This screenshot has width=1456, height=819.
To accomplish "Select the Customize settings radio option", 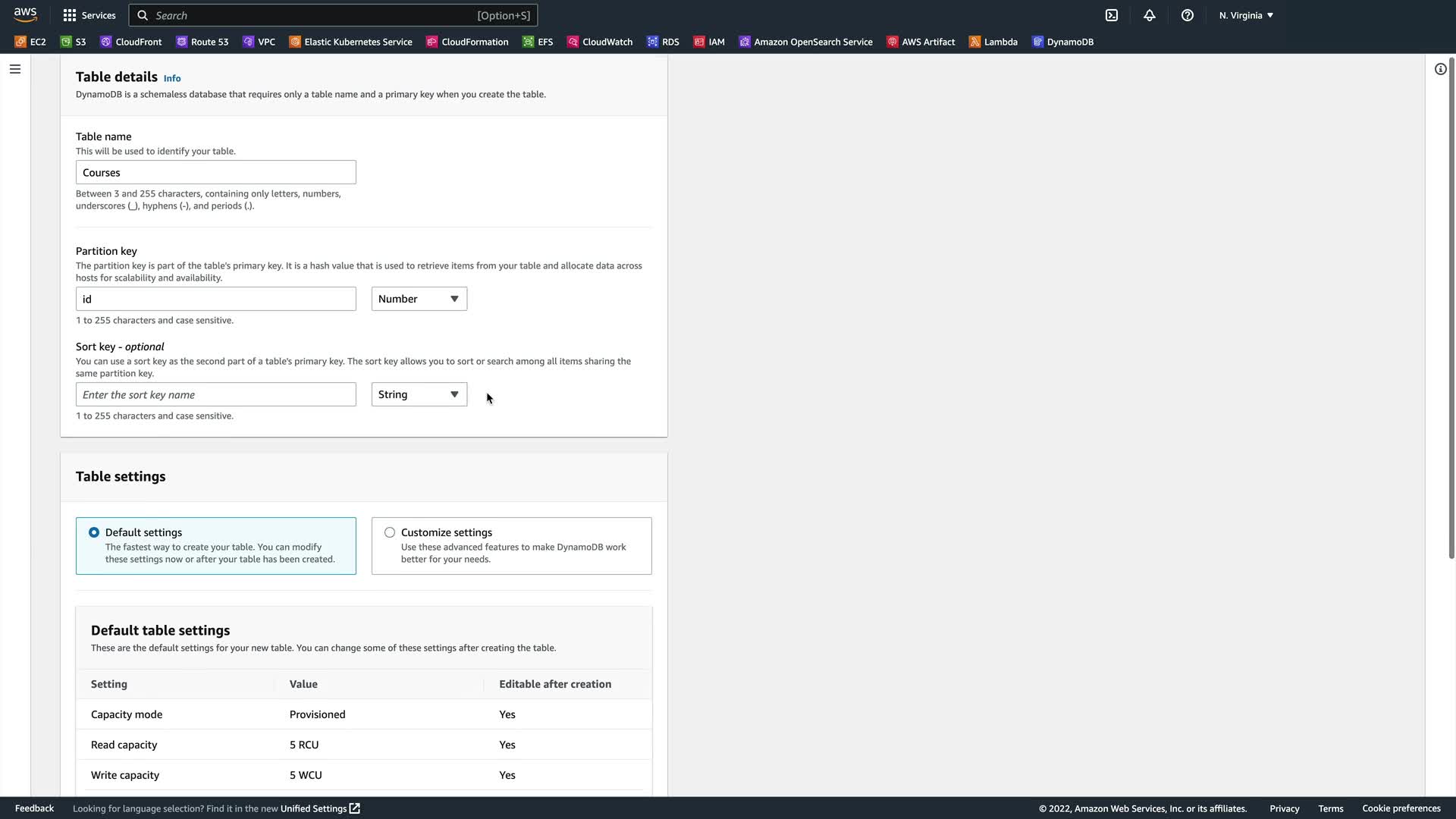I will point(390,532).
